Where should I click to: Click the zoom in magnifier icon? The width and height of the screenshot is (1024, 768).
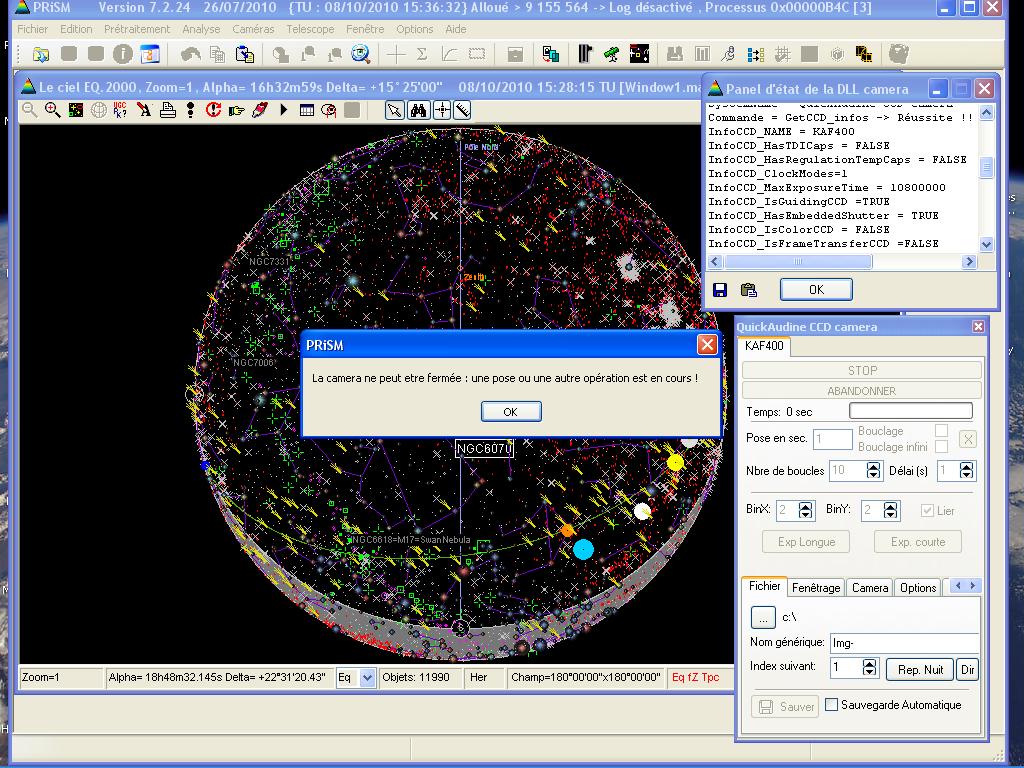(x=52, y=110)
